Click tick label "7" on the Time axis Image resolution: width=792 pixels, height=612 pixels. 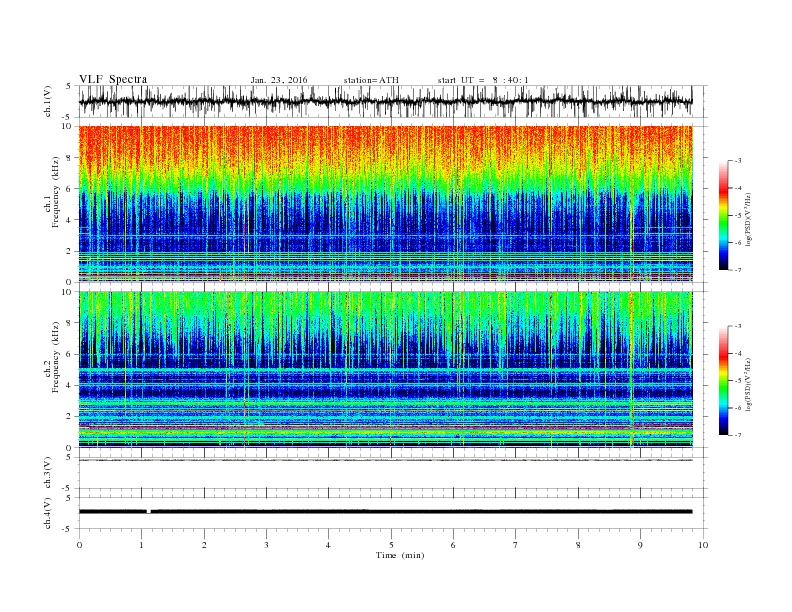coord(516,545)
